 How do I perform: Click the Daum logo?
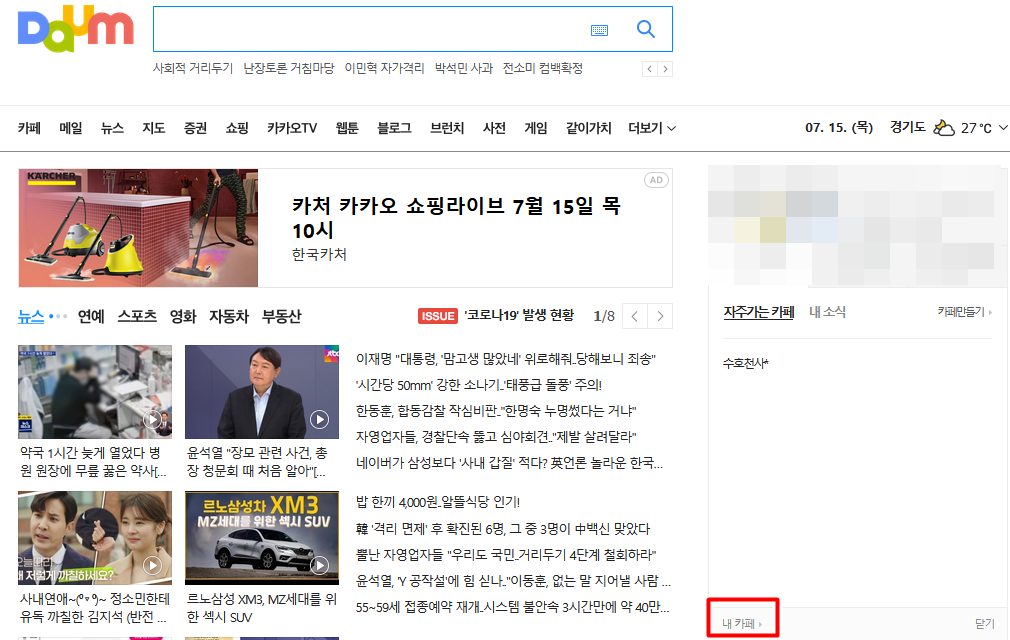[x=75, y=29]
